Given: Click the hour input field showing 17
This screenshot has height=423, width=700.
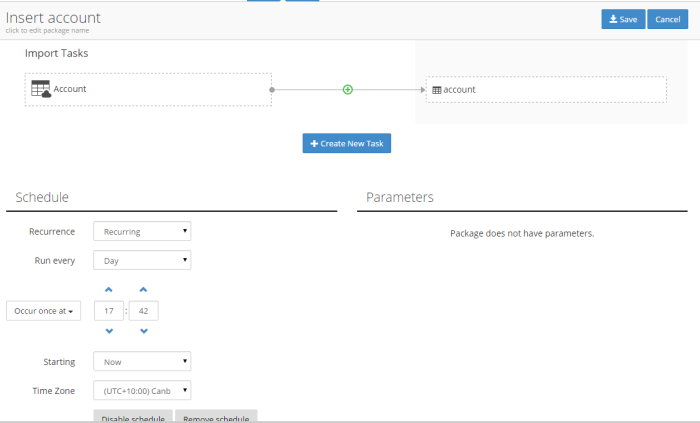Looking at the screenshot, I should [108, 311].
